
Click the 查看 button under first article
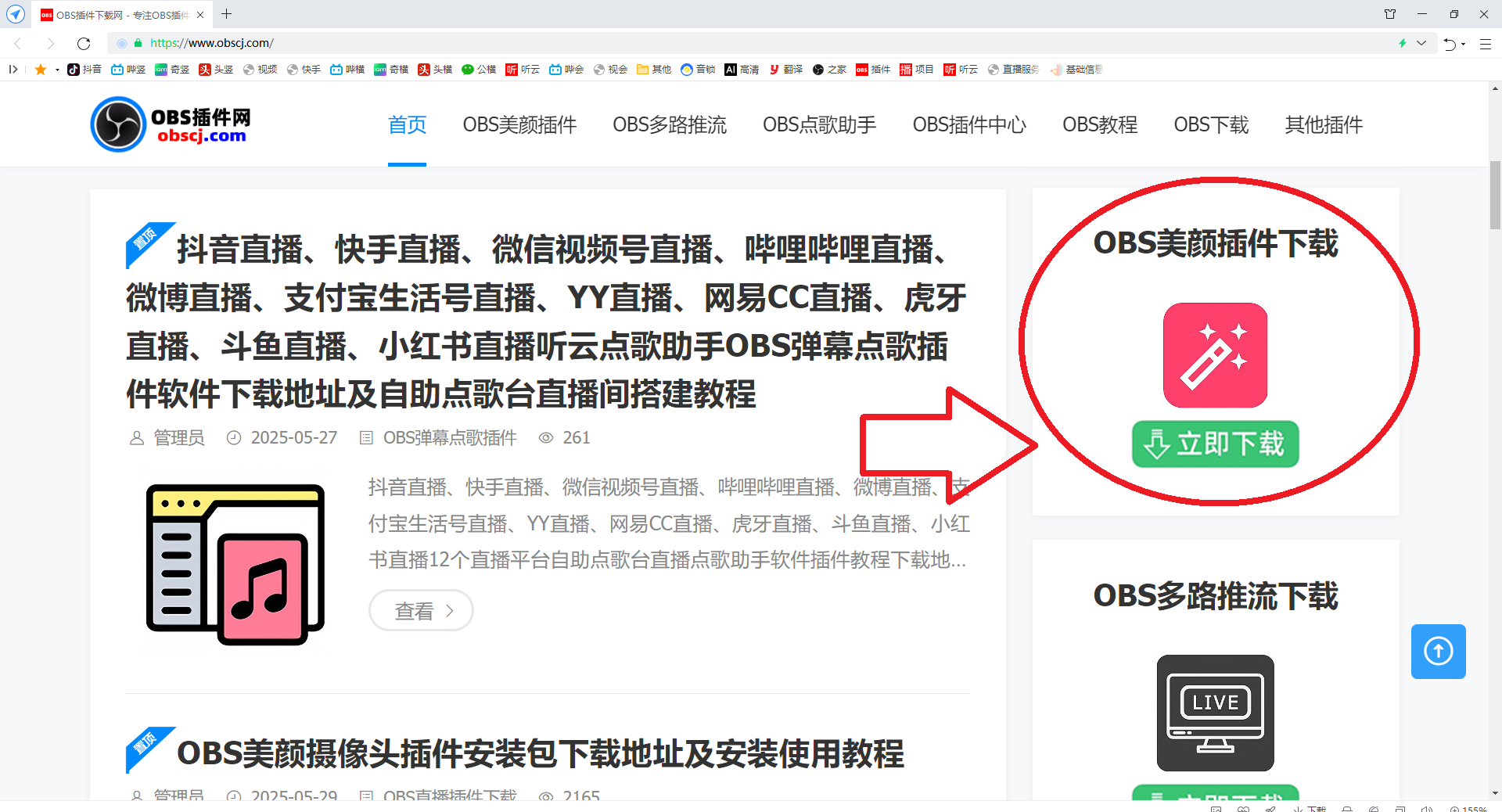pos(421,610)
